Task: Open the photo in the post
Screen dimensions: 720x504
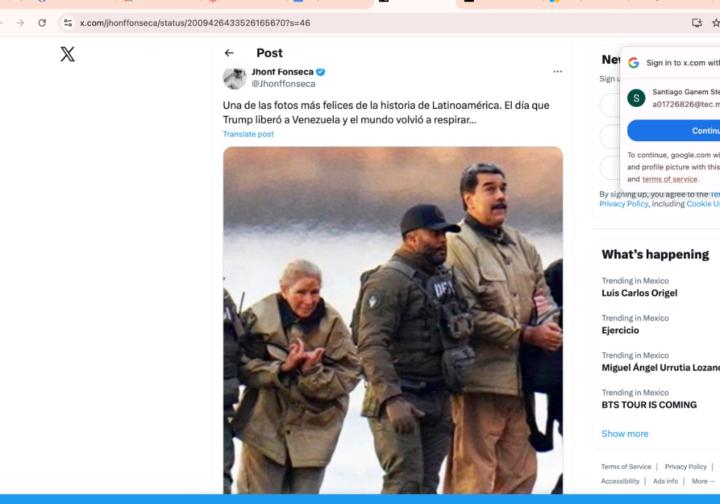Action: [392, 320]
